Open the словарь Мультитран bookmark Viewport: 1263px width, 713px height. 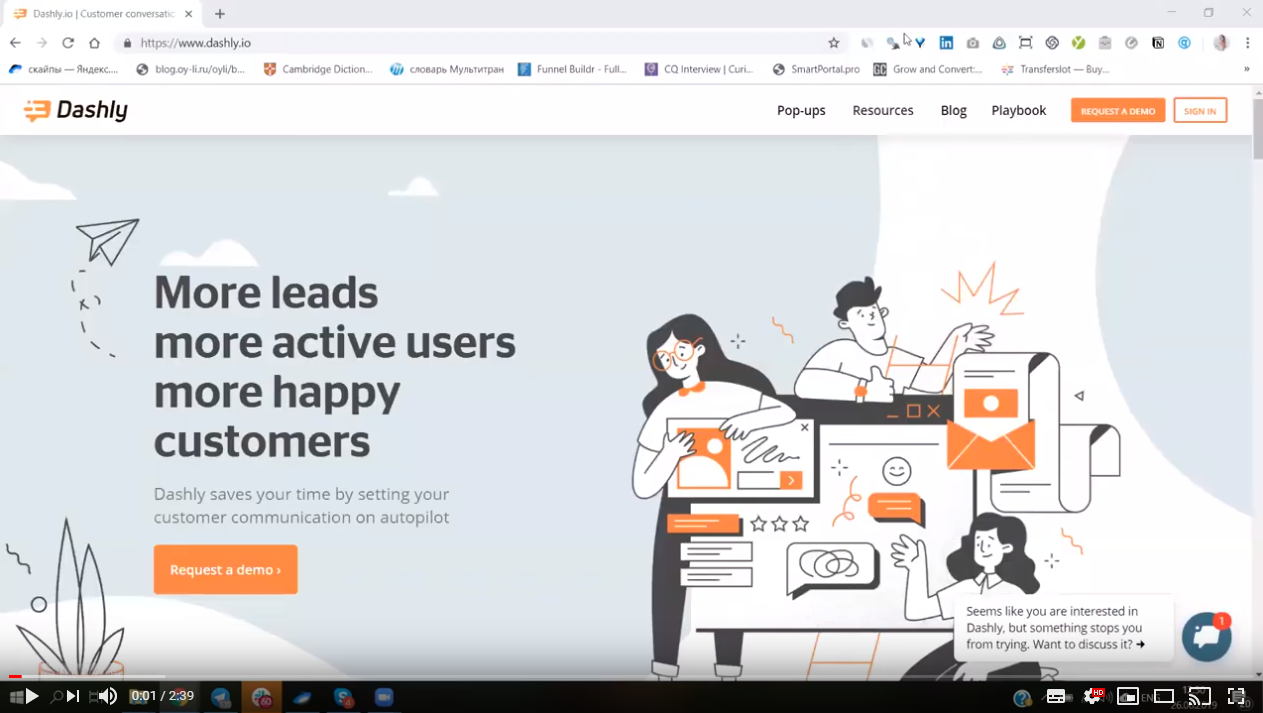[447, 69]
